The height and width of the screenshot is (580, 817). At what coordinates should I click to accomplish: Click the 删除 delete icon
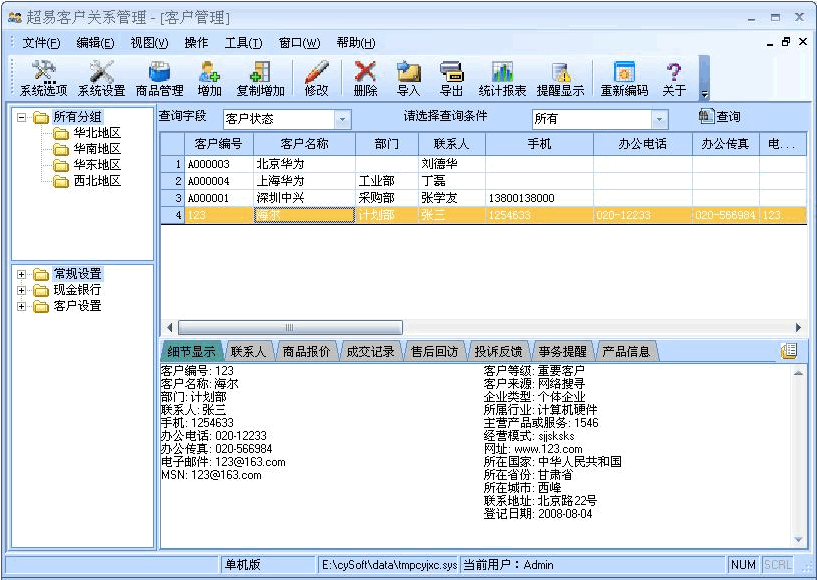(x=364, y=78)
